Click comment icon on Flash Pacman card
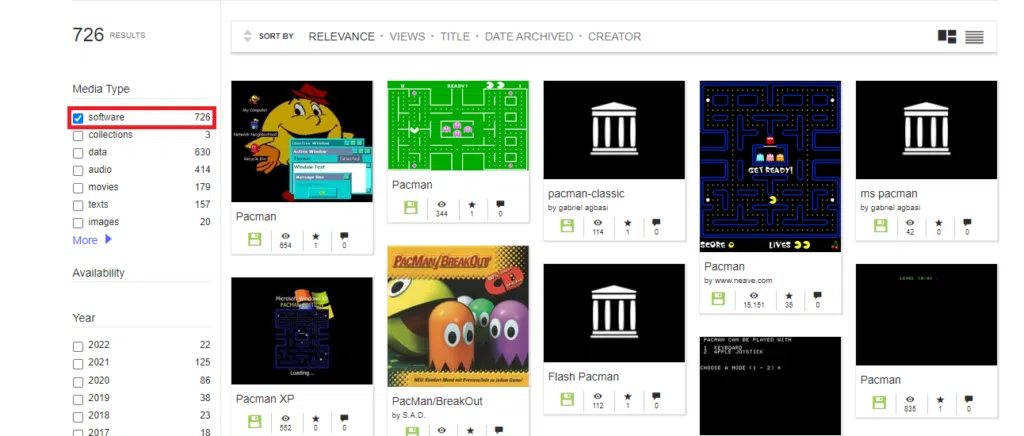Image resolution: width=1024 pixels, height=436 pixels. pyautogui.click(x=656, y=396)
